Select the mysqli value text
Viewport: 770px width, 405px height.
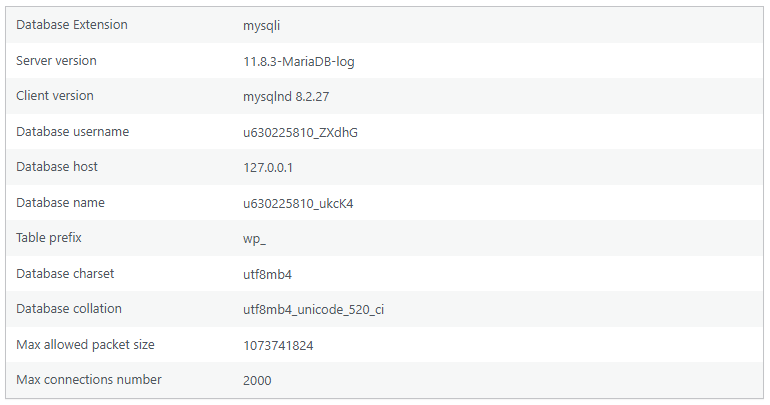pos(262,25)
